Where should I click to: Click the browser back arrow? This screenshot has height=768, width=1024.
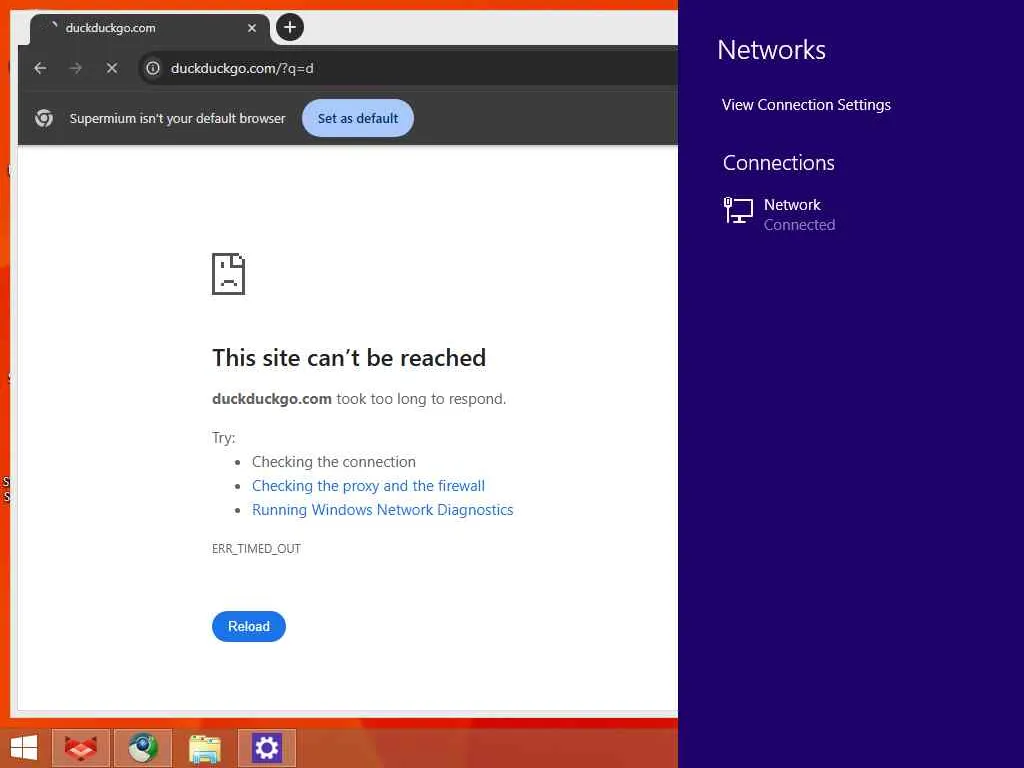point(40,68)
